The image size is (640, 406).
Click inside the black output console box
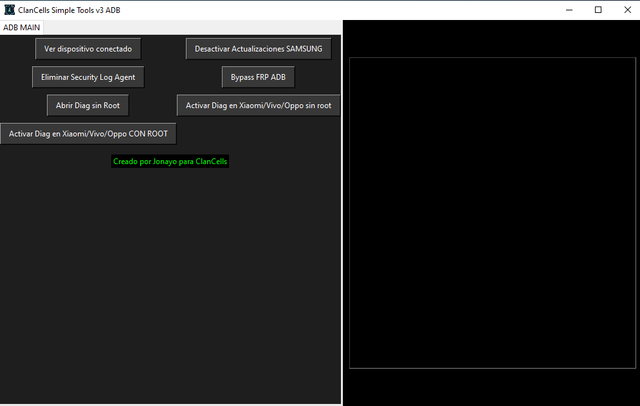pos(492,213)
